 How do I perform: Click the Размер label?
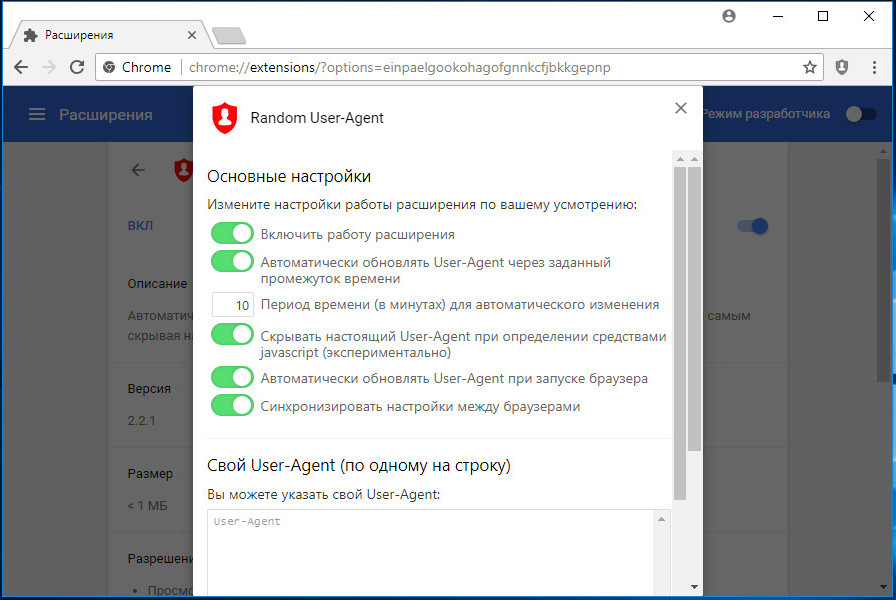click(x=150, y=474)
